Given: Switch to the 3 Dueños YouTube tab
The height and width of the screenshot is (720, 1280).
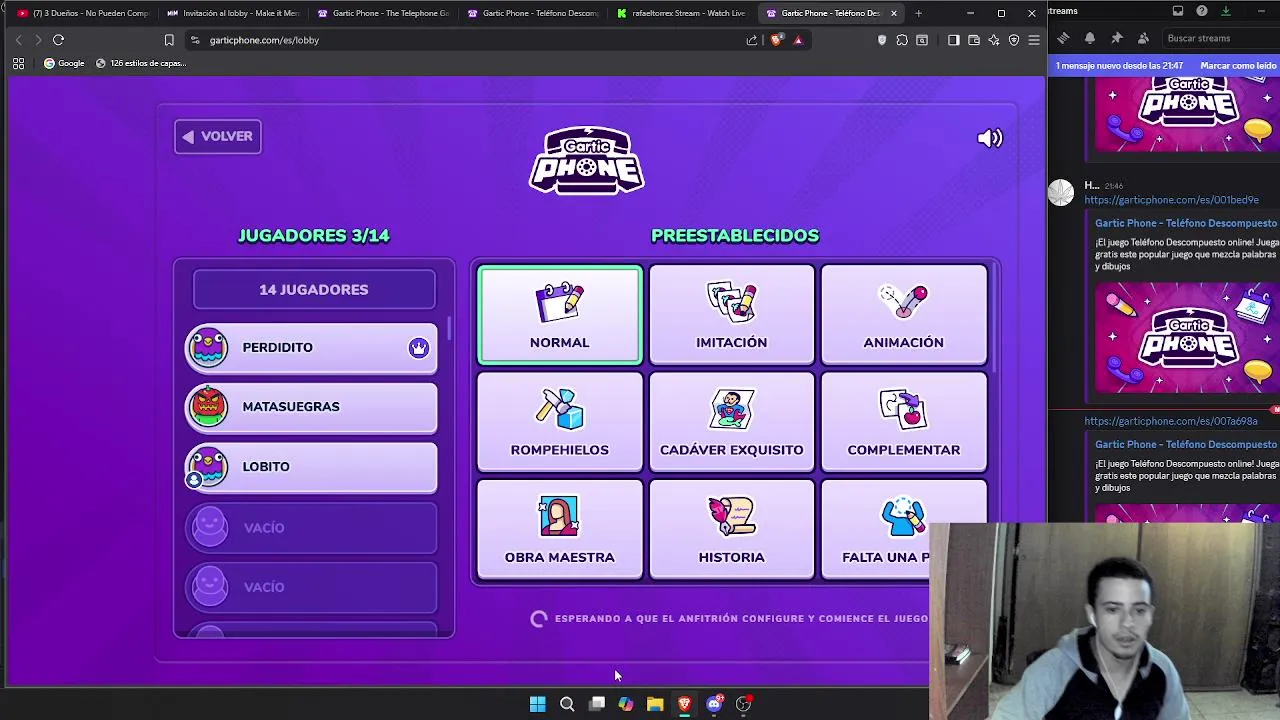Looking at the screenshot, I should click(83, 13).
